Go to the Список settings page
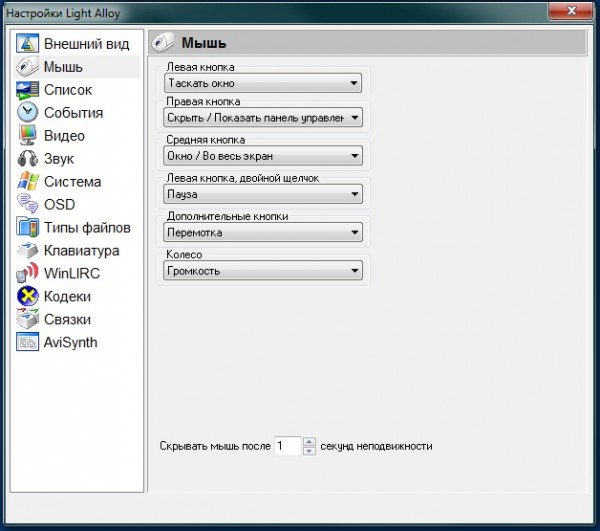The height and width of the screenshot is (531, 600). (x=77, y=90)
